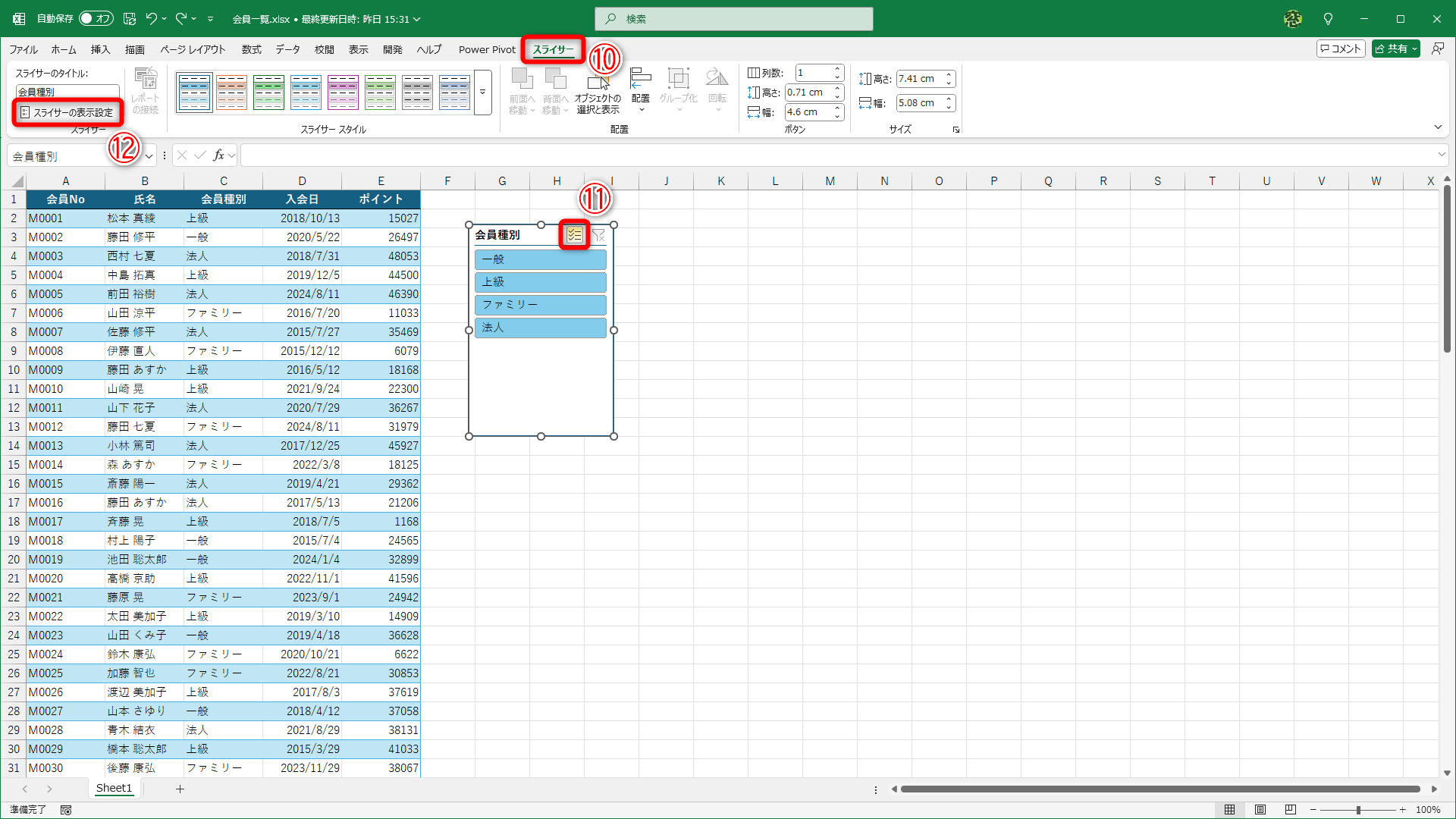Viewport: 1456px width, 819px height.
Task: Collapse the ribbon with the chevron
Action: pyautogui.click(x=1438, y=127)
